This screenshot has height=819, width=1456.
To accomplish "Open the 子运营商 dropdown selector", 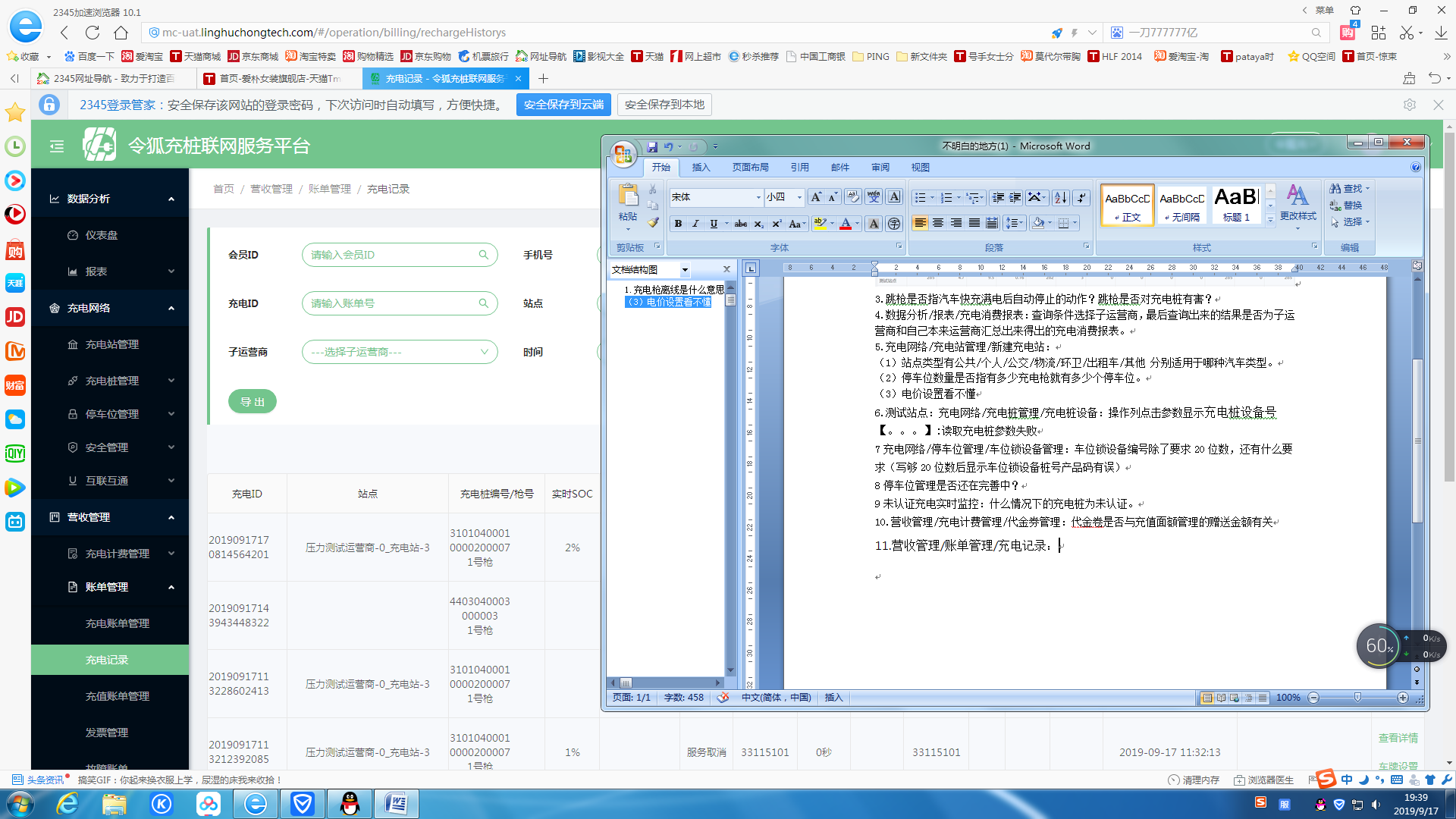I will coord(400,352).
